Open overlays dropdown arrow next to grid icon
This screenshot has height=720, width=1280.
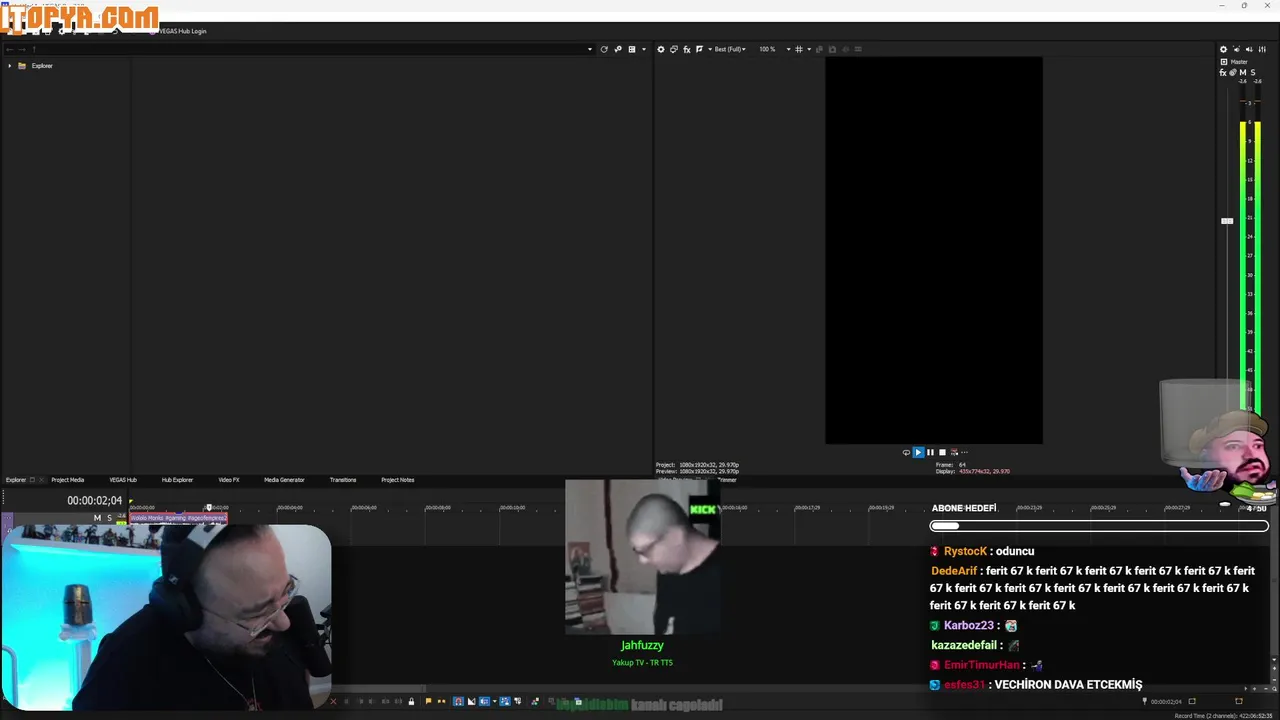click(x=809, y=49)
